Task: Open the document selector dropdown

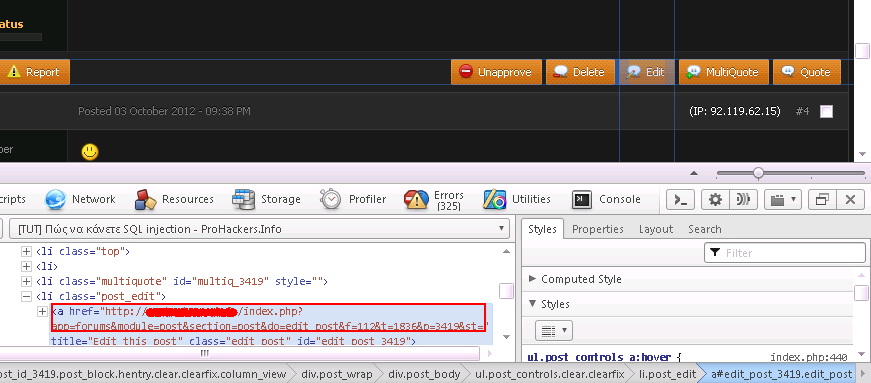Action: click(260, 228)
